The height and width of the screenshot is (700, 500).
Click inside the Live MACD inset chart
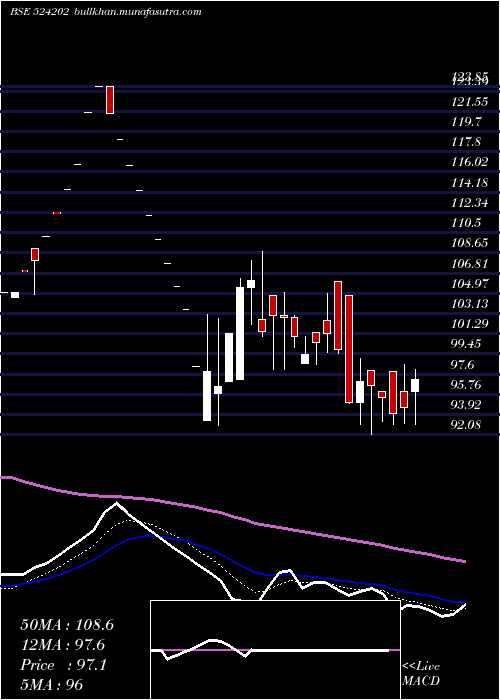(x=275, y=650)
